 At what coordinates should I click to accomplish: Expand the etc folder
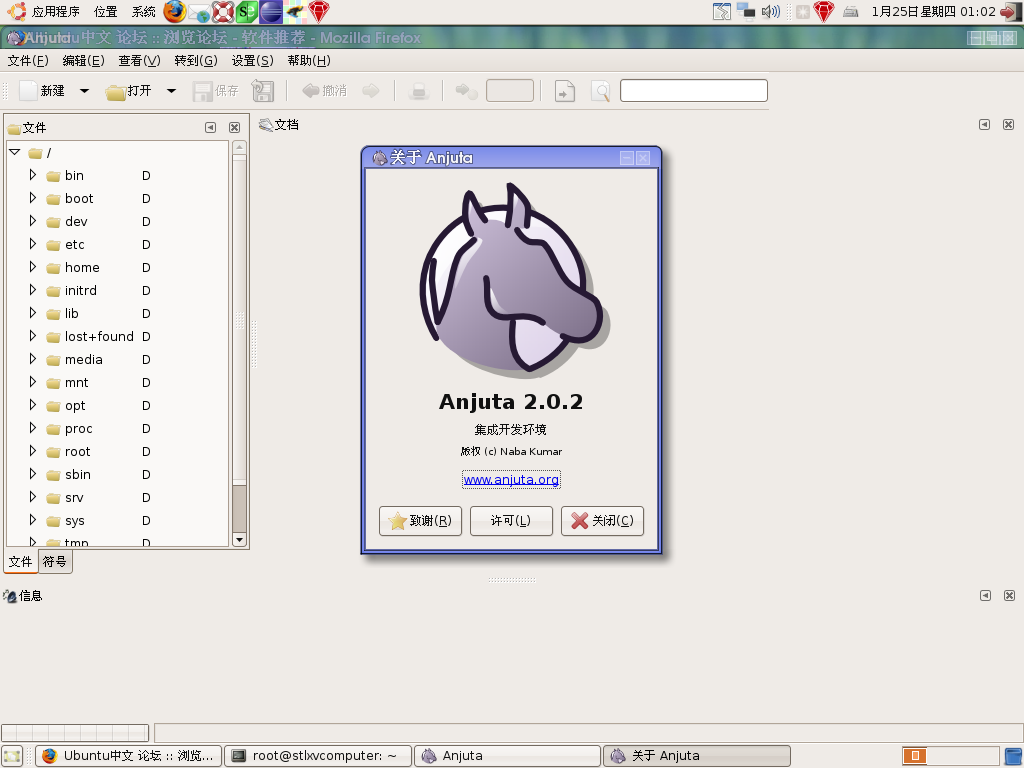click(32, 244)
